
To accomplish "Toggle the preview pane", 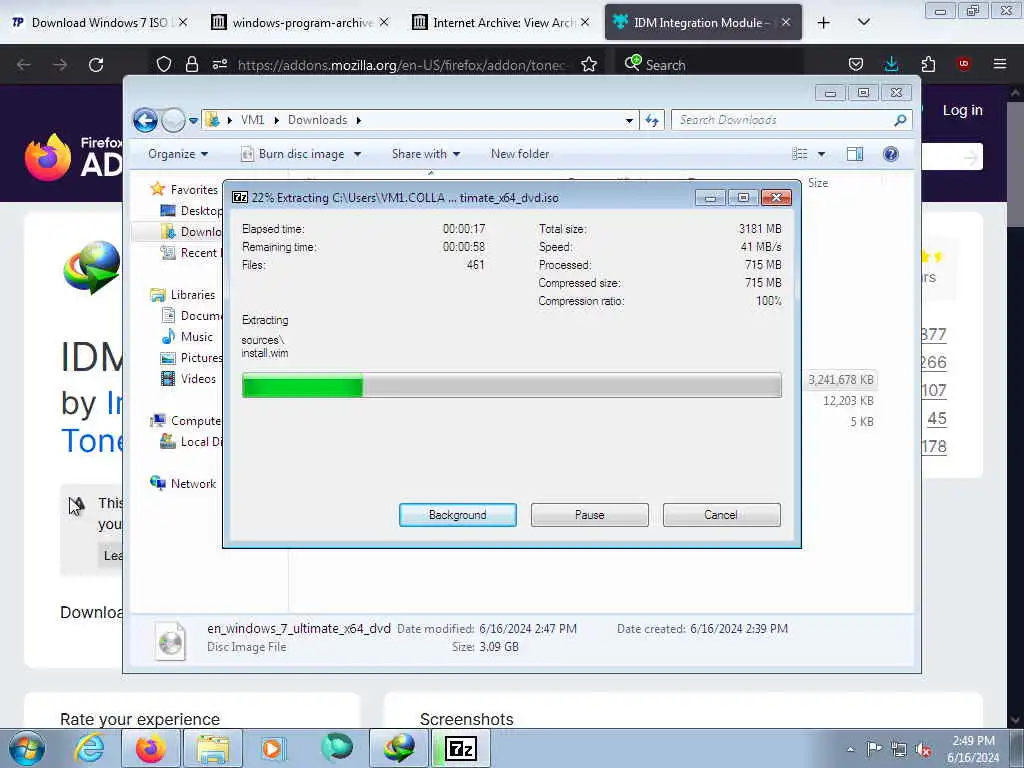I will [x=855, y=154].
